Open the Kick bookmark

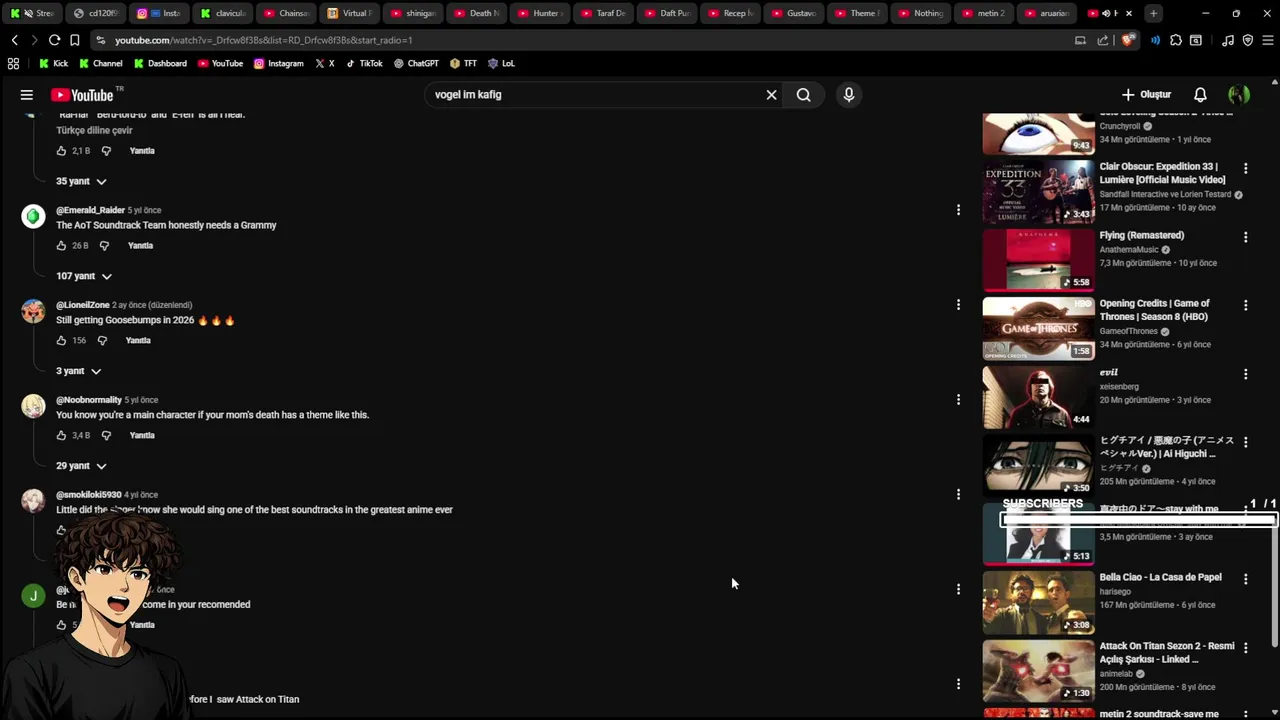pos(54,63)
